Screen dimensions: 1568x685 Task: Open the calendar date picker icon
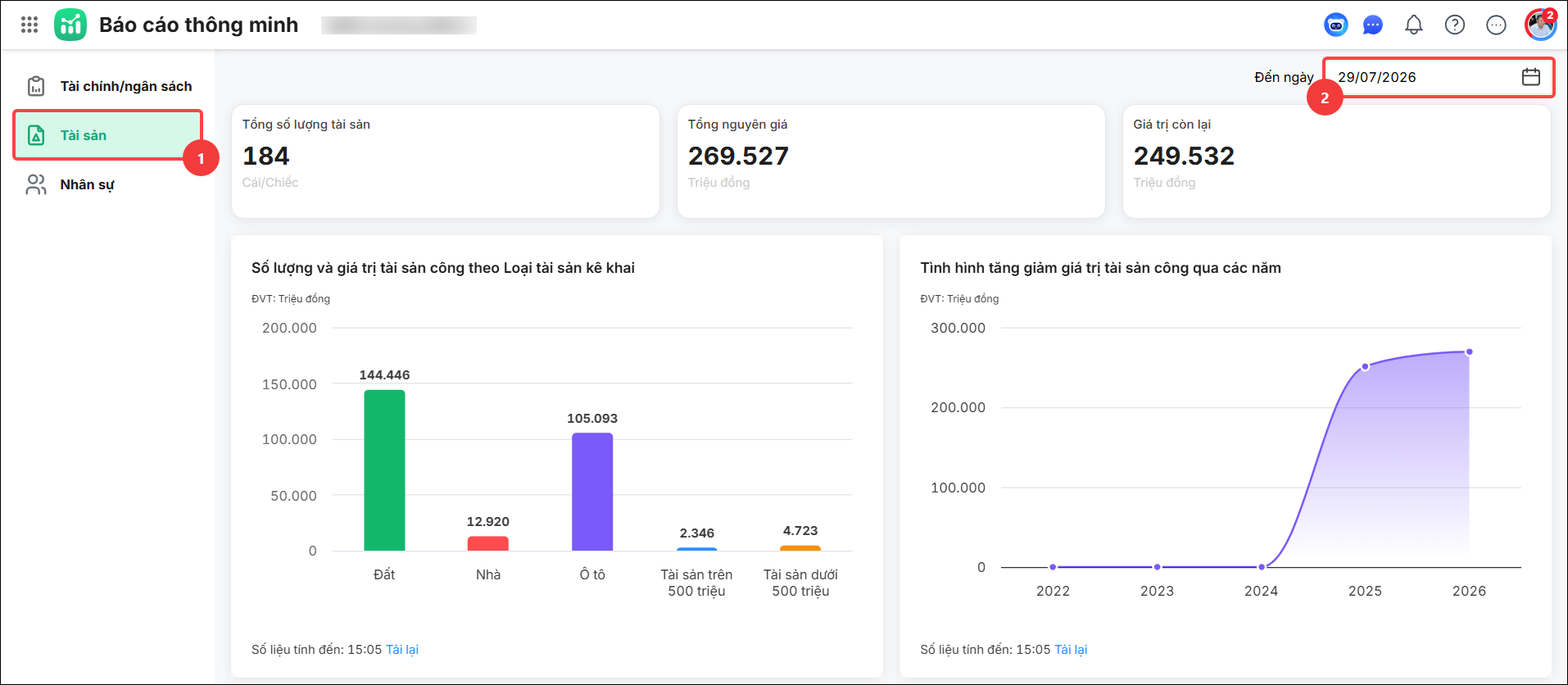1531,77
